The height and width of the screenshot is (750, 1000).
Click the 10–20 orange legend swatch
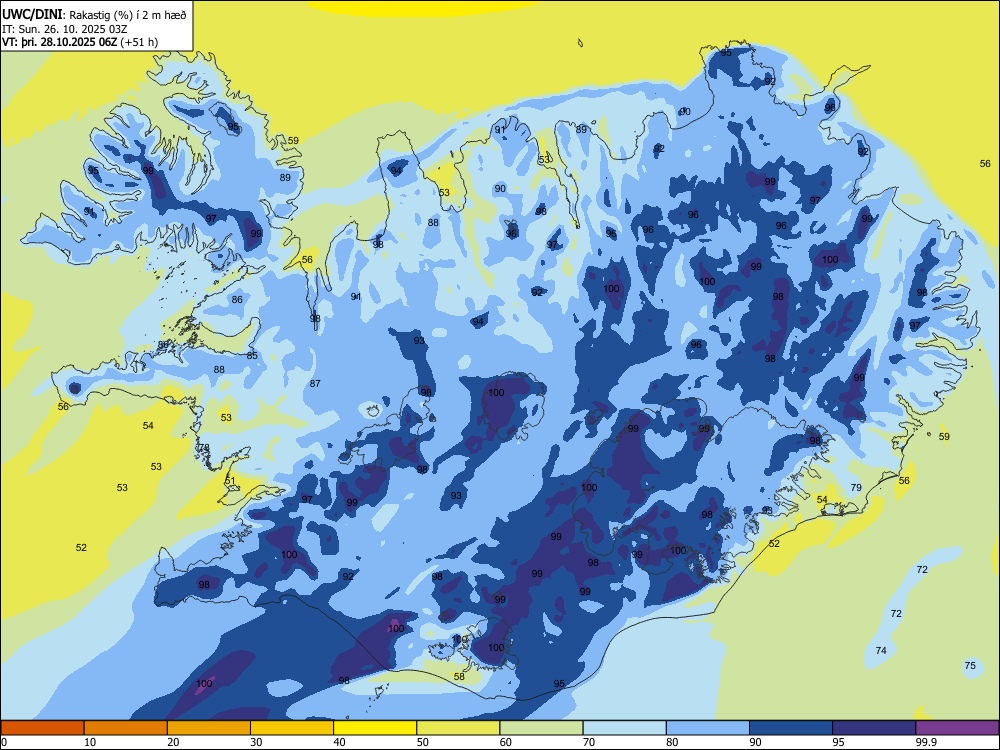[x=126, y=728]
